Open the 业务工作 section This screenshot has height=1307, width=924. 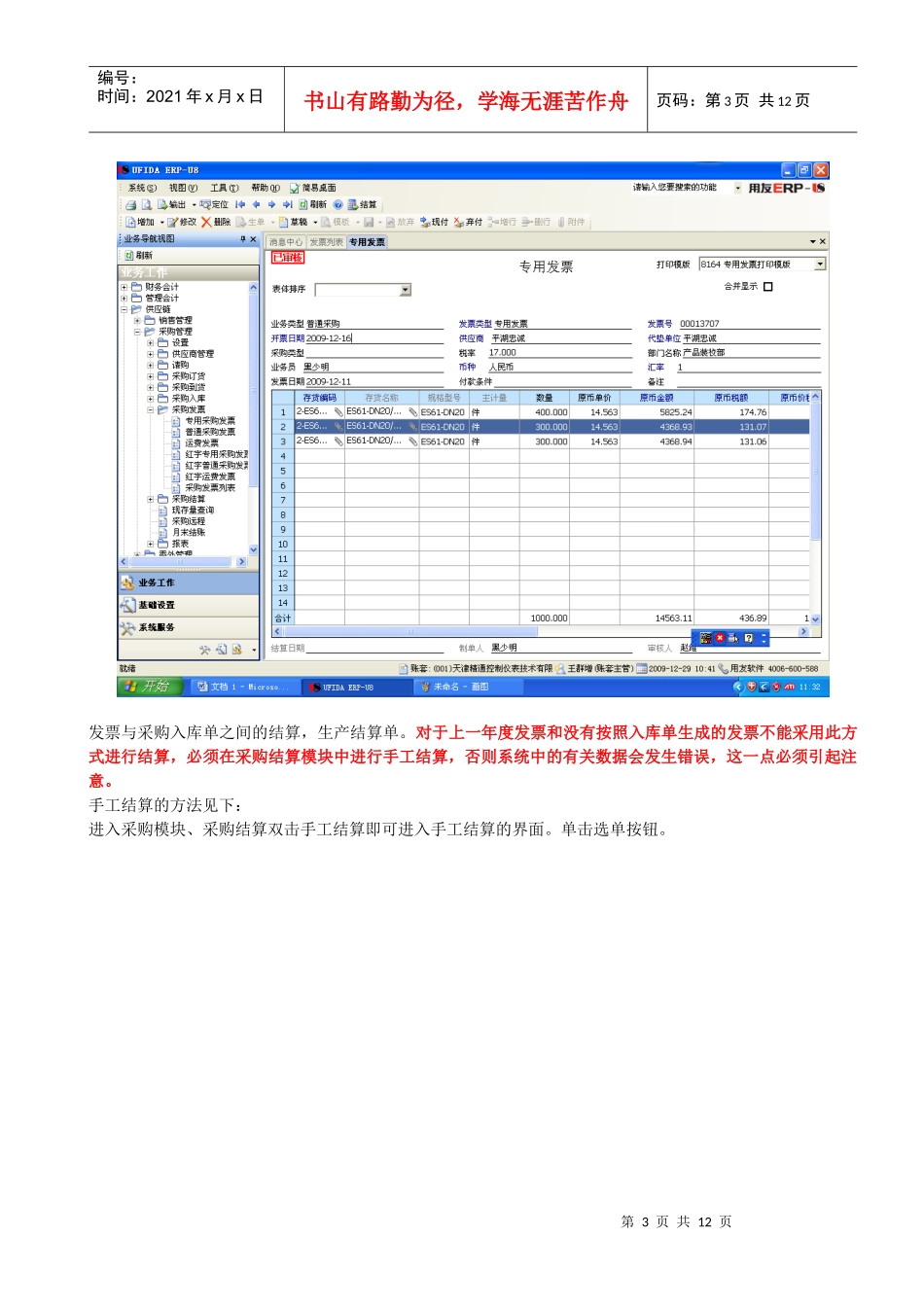(x=189, y=583)
